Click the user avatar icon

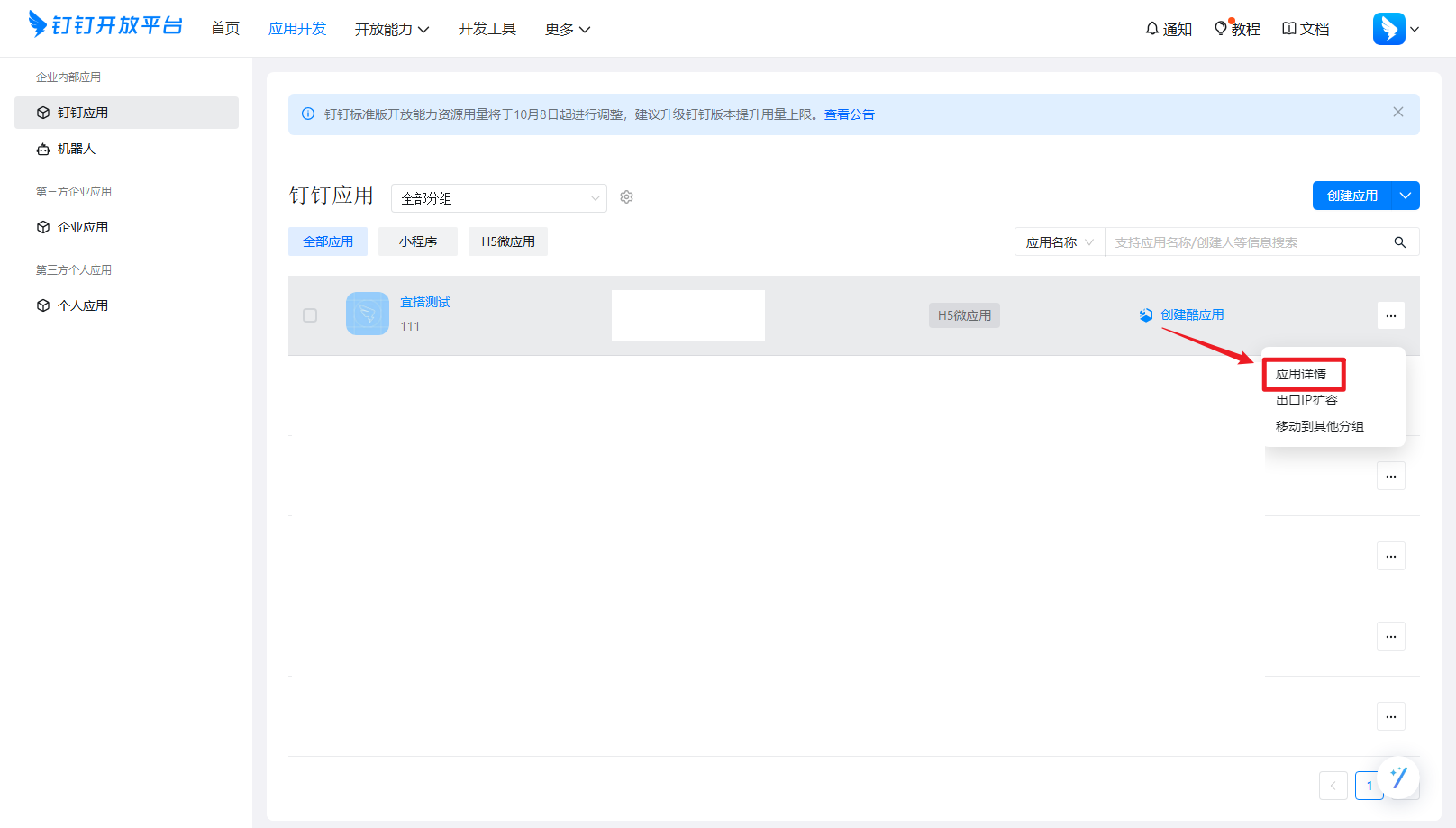[1388, 29]
